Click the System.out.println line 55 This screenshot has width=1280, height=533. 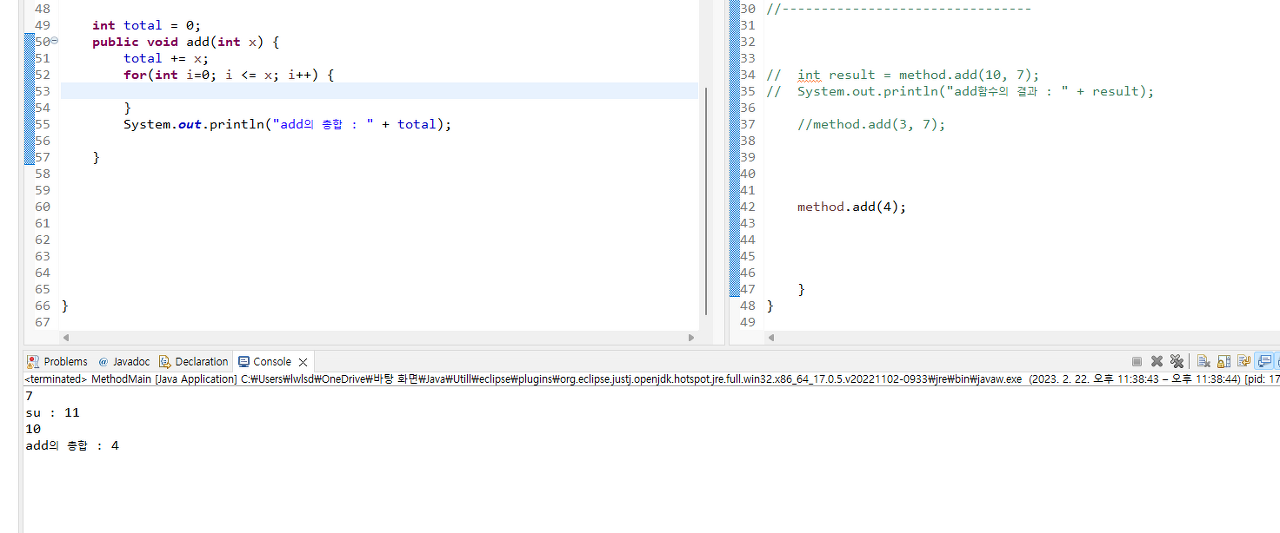point(287,124)
